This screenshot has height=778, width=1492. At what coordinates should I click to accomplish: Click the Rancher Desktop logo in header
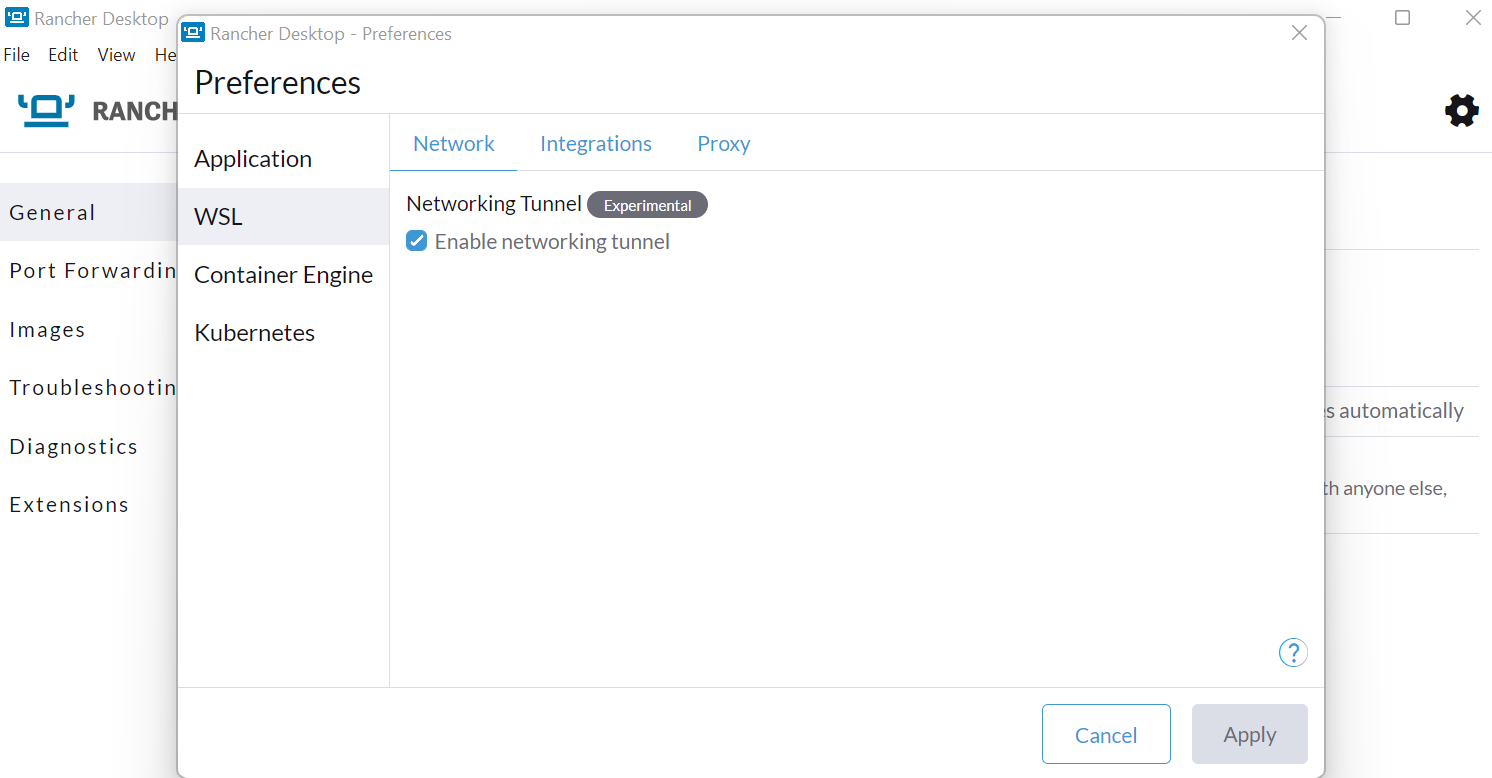click(47, 110)
